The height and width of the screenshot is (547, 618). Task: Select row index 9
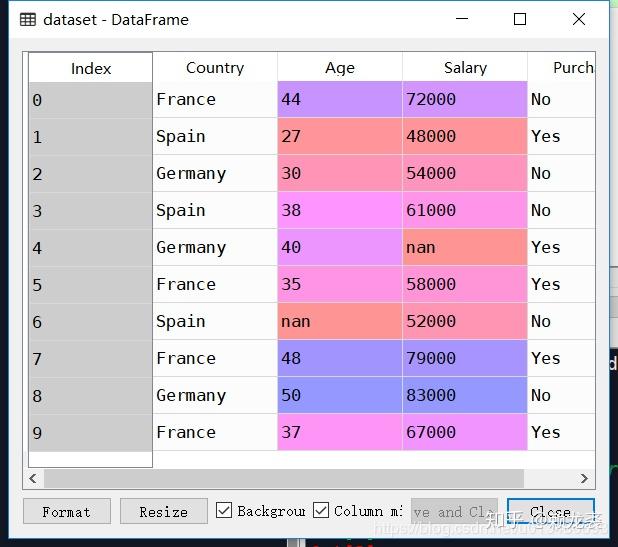pos(90,433)
